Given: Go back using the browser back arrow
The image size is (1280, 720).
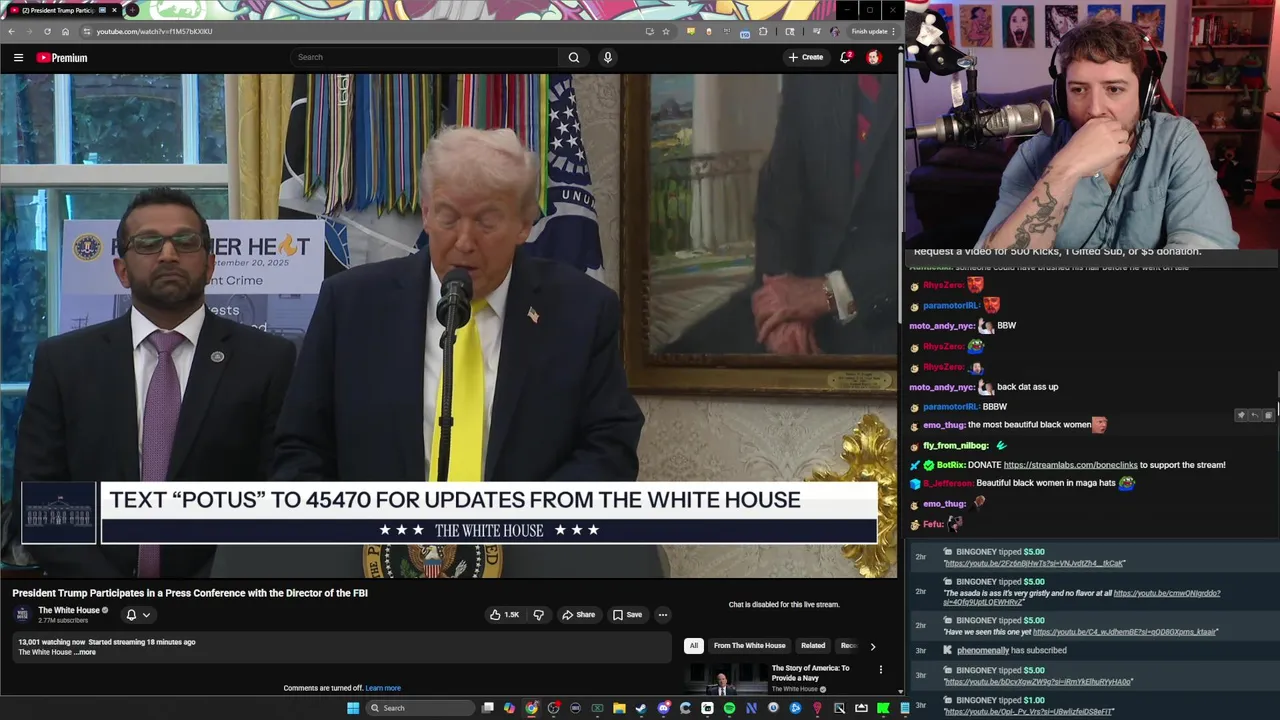Looking at the screenshot, I should pyautogui.click(x=11, y=31).
